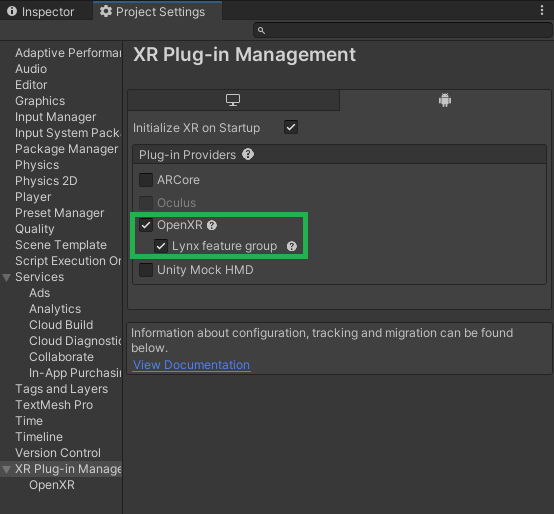Open Package Manager settings
The height and width of the screenshot is (514, 554).
coord(66,149)
